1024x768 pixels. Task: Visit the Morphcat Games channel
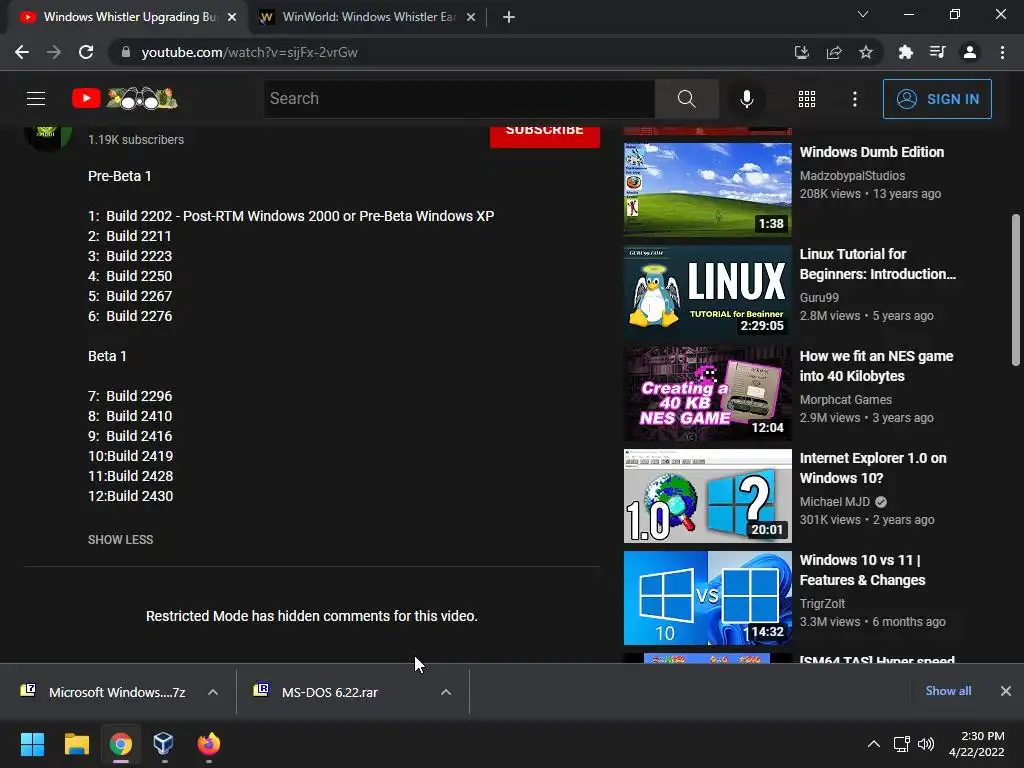point(846,400)
